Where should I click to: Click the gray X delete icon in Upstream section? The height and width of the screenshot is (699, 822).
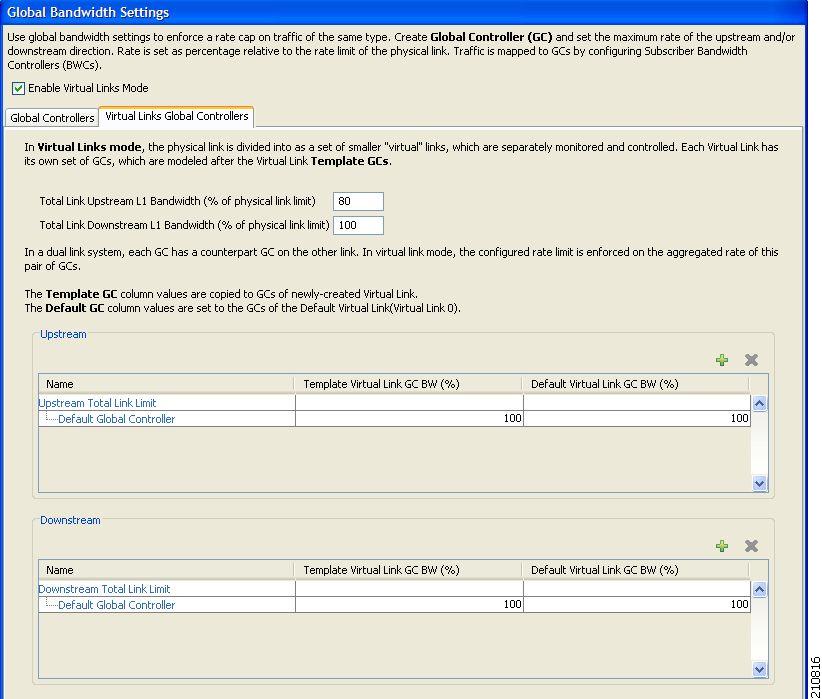coord(751,360)
